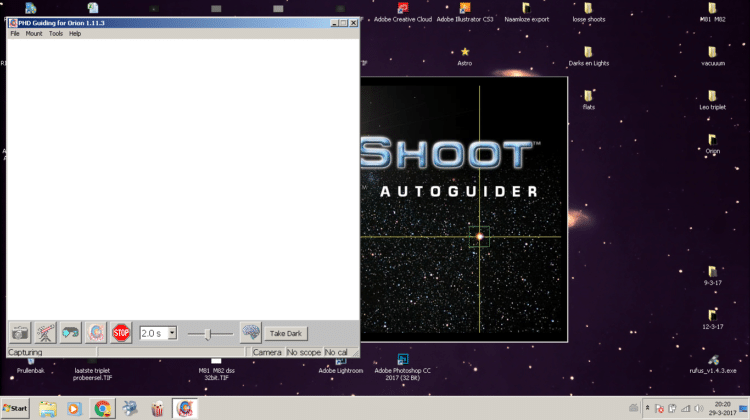The width and height of the screenshot is (750, 420).
Task: Open the Help menu
Action: pos(75,33)
